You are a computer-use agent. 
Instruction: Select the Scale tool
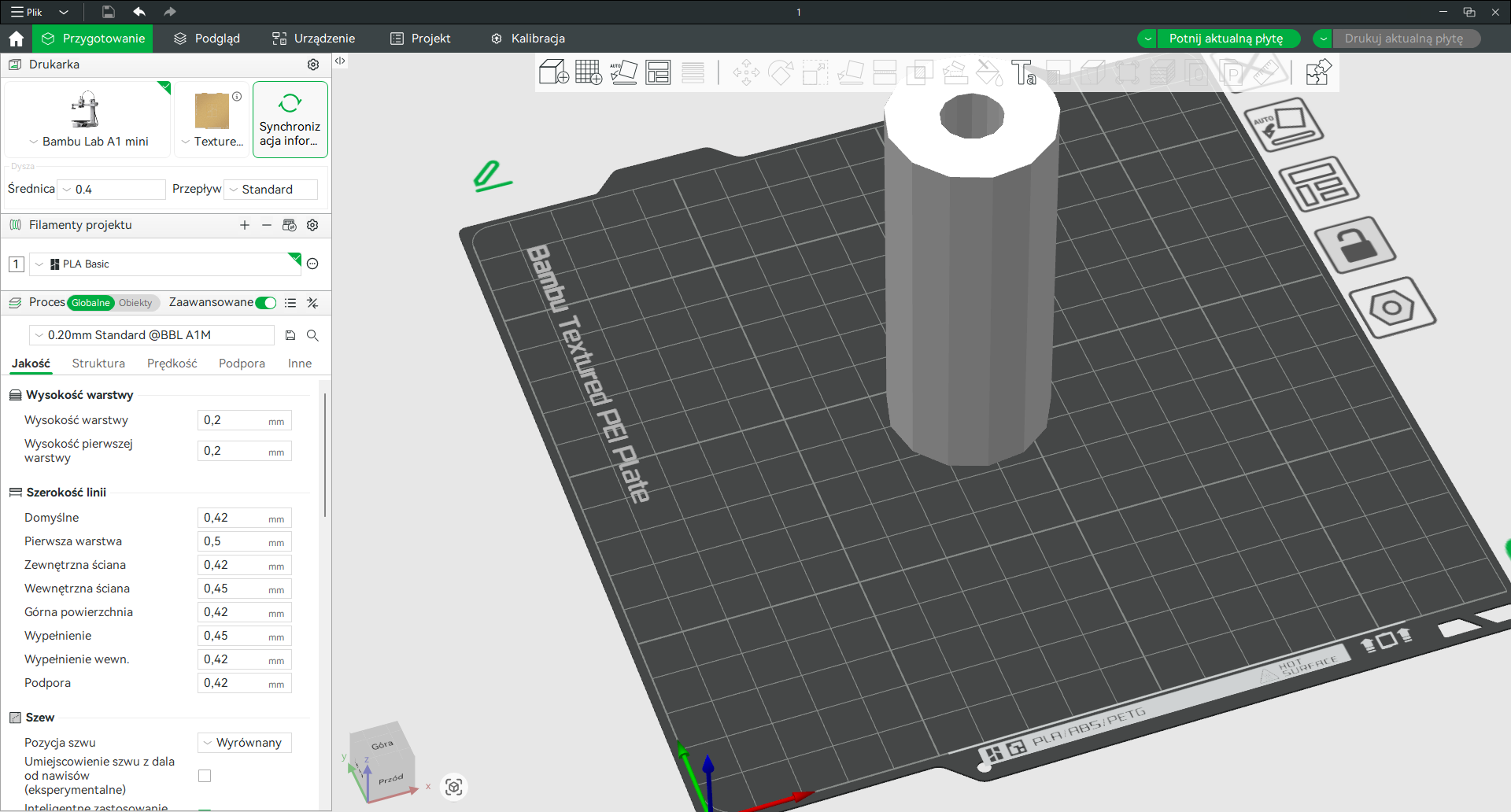tap(815, 73)
